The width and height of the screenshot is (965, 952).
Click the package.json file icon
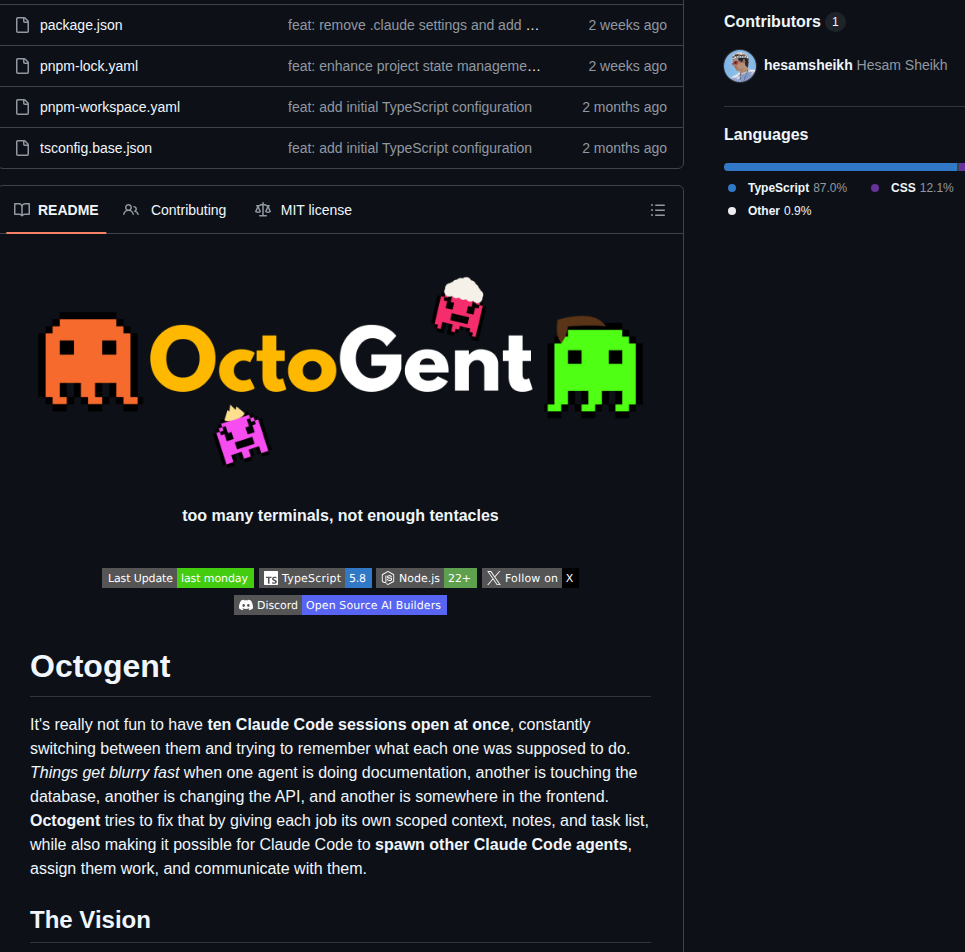(x=23, y=25)
